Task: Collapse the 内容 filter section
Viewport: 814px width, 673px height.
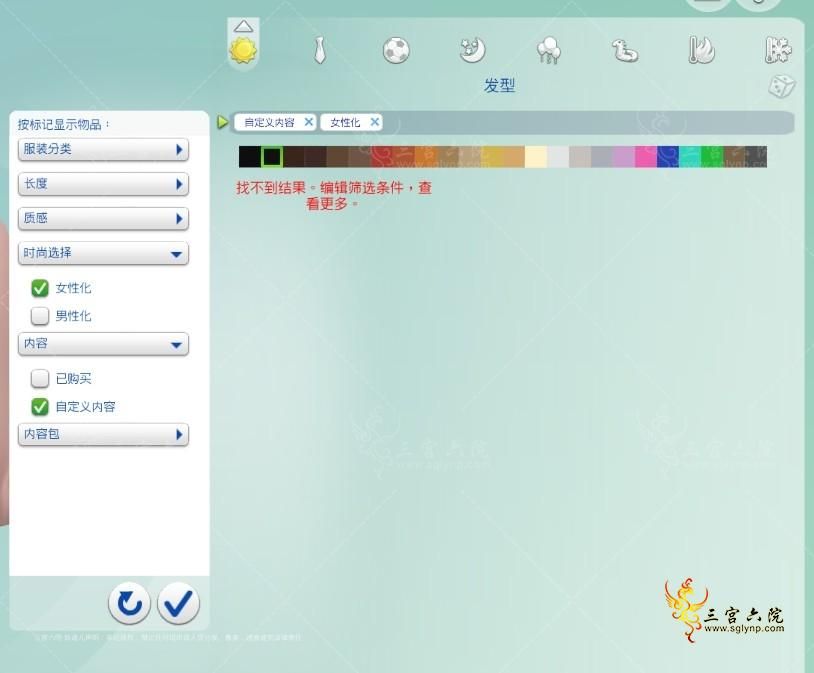Action: [x=103, y=344]
